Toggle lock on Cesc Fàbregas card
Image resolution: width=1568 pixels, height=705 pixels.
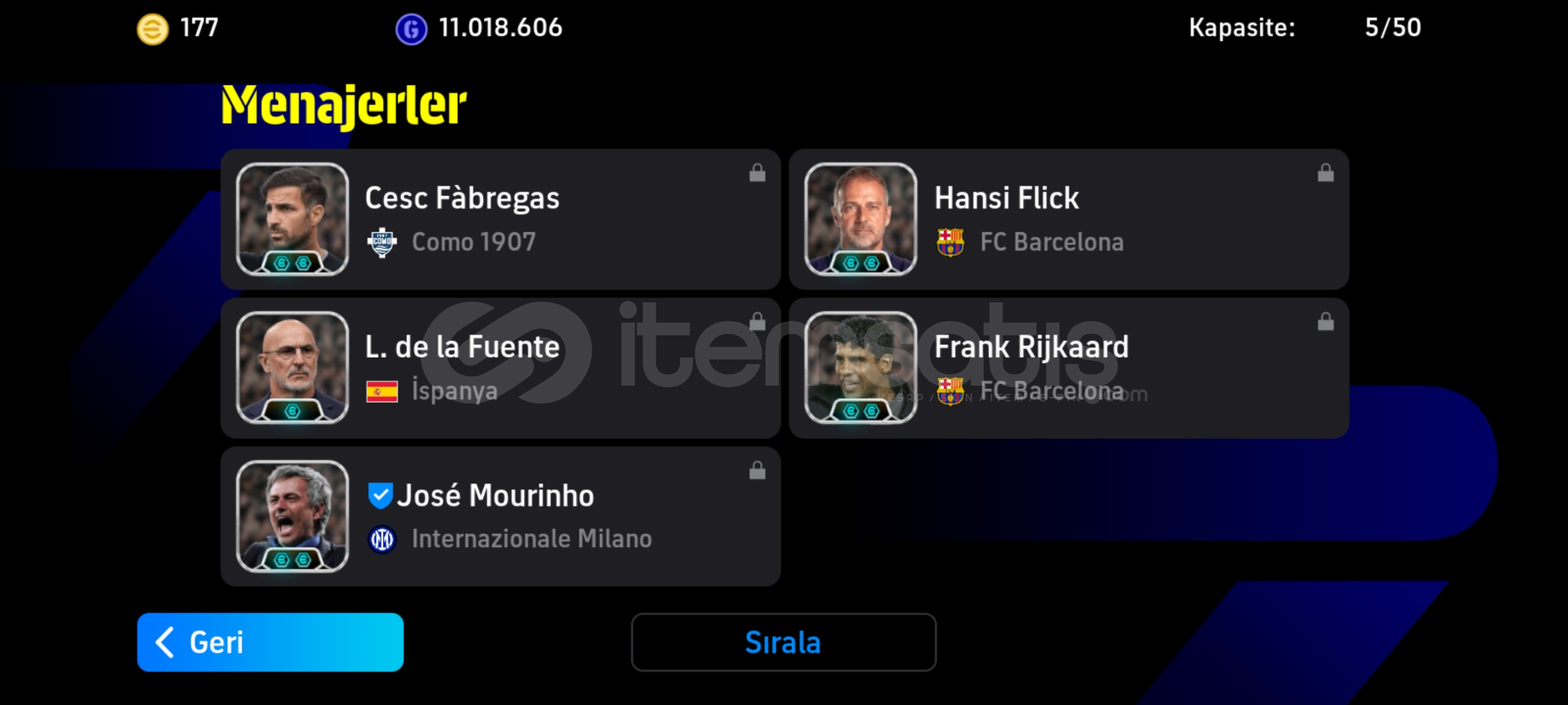click(757, 173)
